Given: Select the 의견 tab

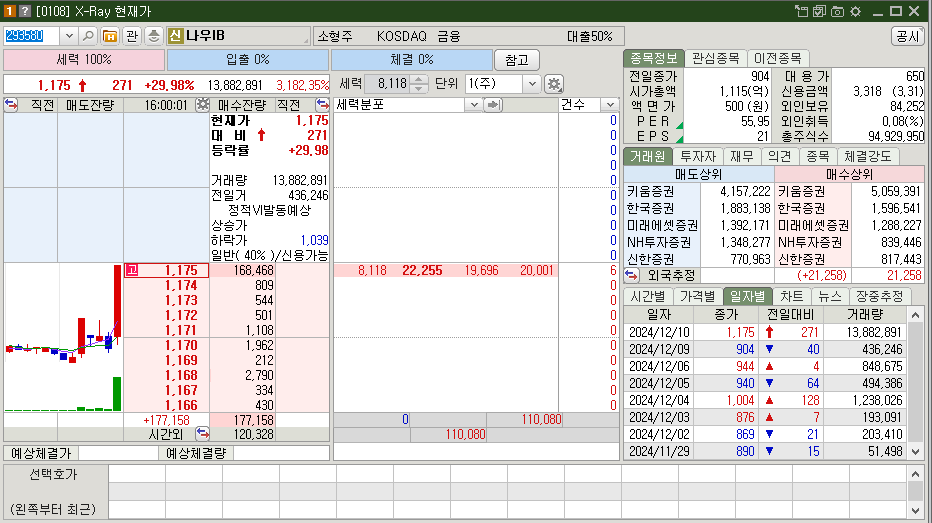Looking at the screenshot, I should coord(779,156).
